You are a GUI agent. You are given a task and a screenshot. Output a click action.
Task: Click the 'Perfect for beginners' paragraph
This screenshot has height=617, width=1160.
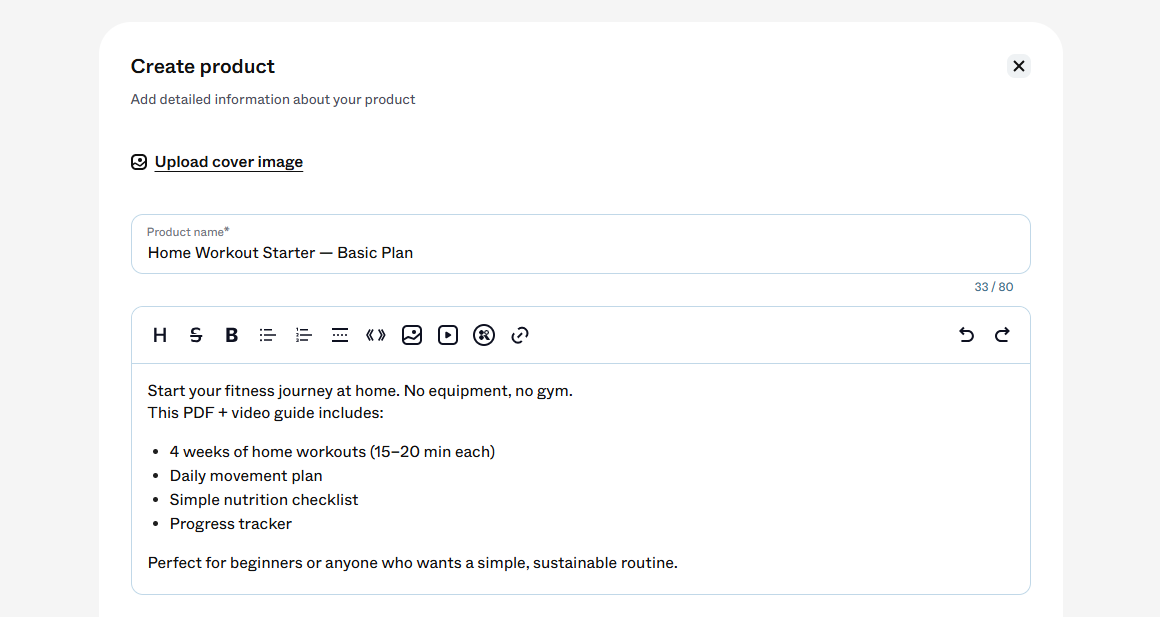[x=413, y=563]
